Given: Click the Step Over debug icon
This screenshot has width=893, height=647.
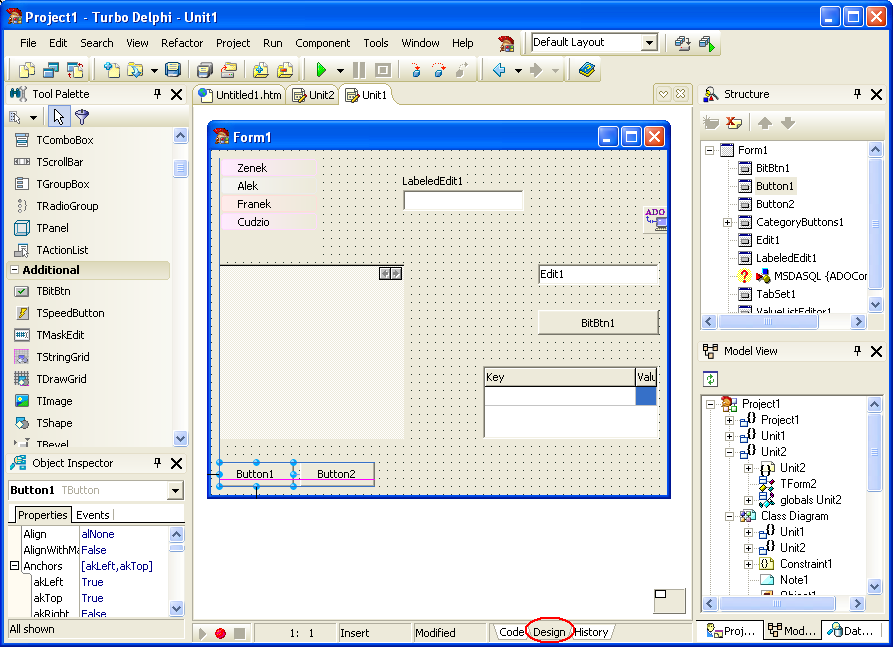Looking at the screenshot, I should click(439, 70).
